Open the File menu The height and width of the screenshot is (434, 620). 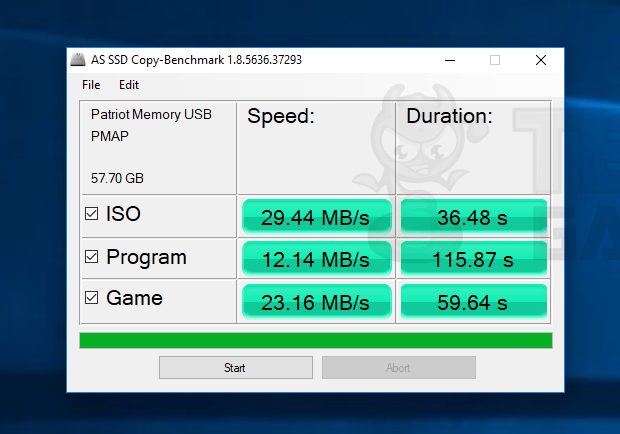click(x=91, y=85)
